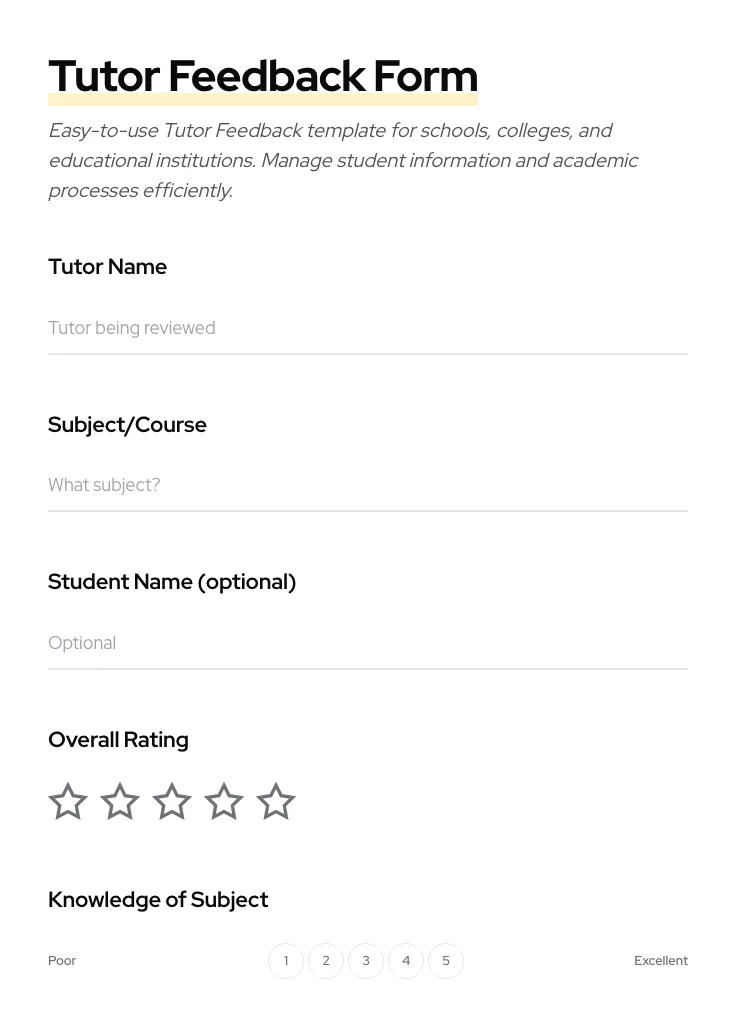
Task: Click the optional Student Name field
Action: coord(368,643)
